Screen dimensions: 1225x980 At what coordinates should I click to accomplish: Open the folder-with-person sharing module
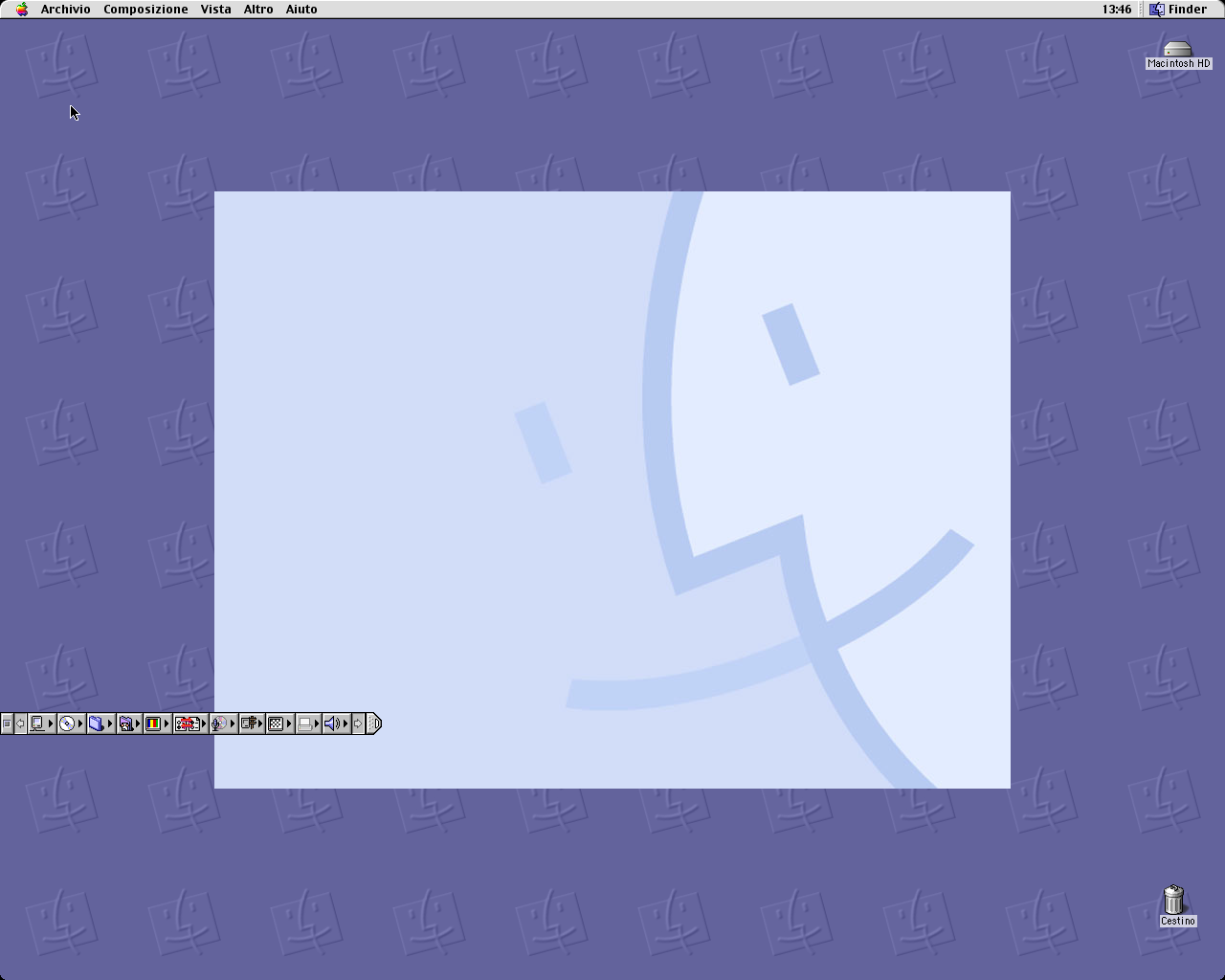(129, 724)
